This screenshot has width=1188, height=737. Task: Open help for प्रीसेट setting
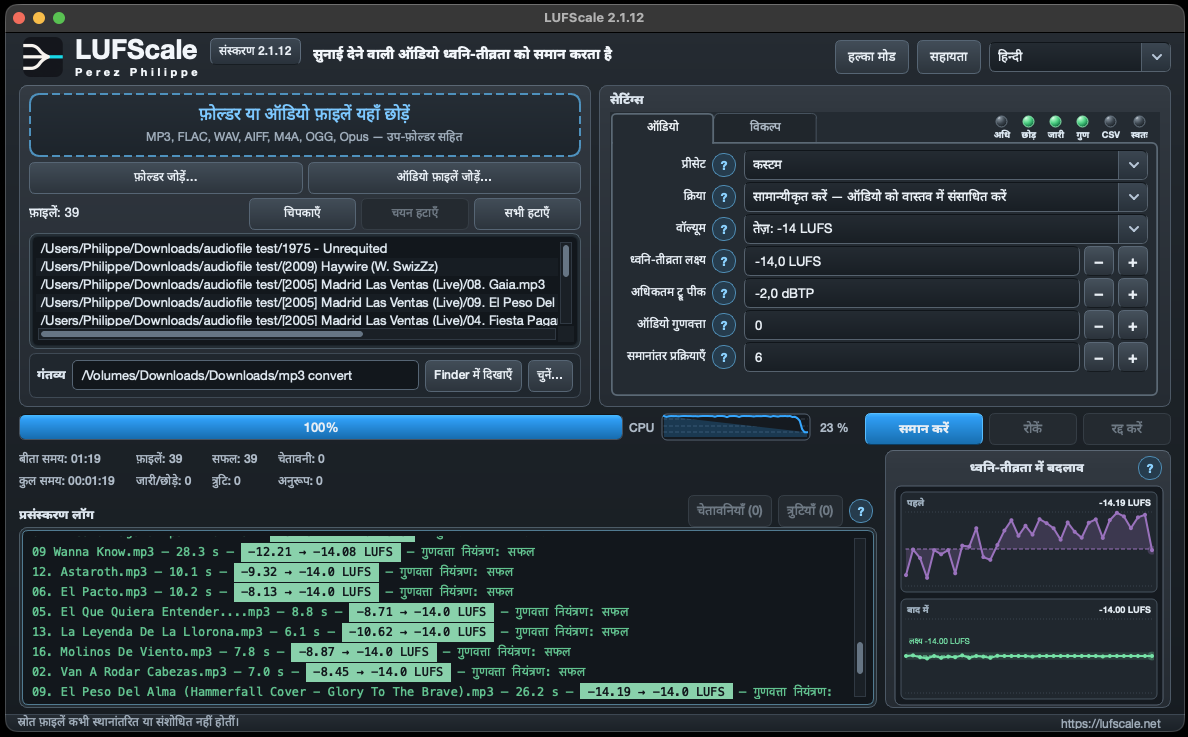[724, 165]
